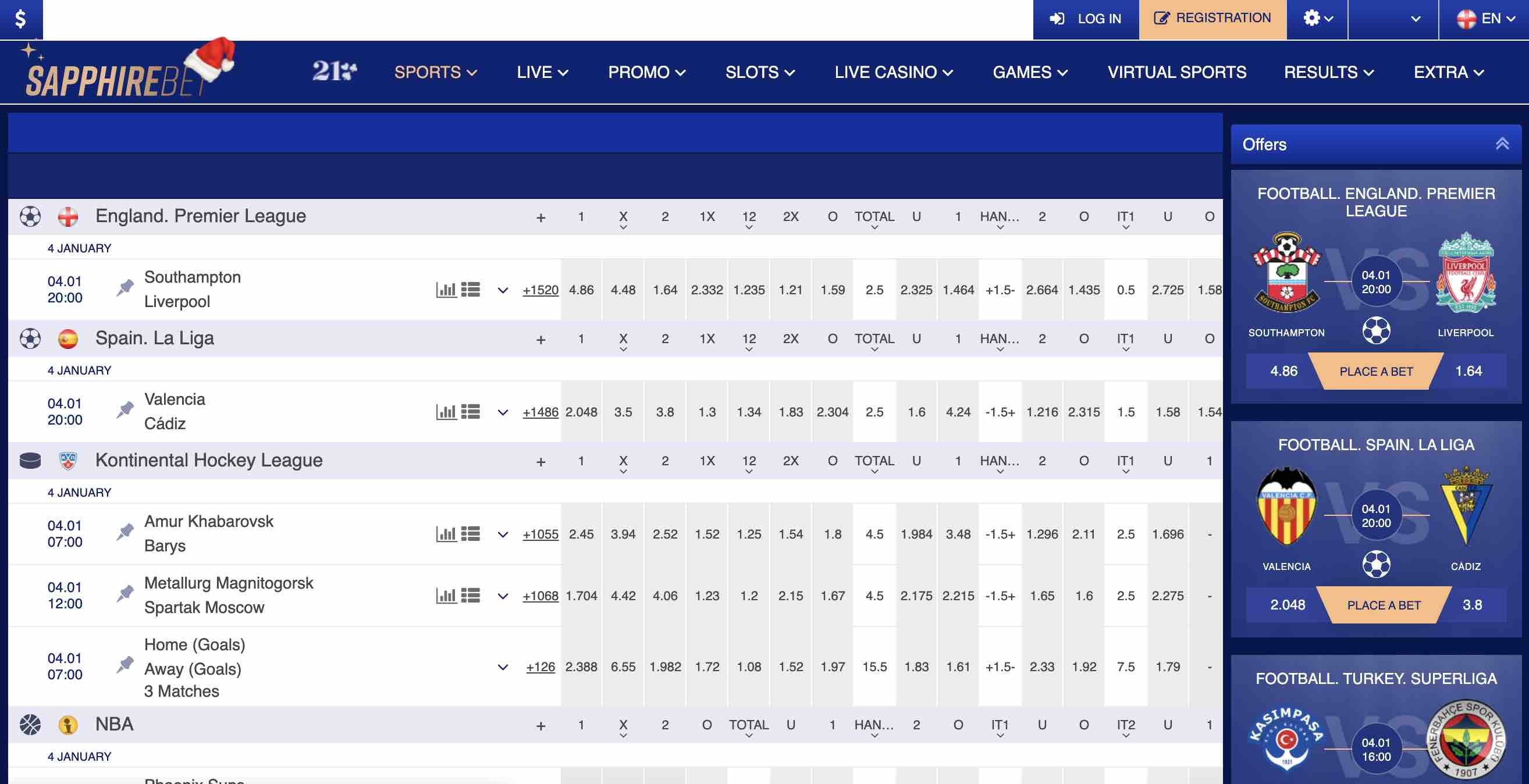Click hockey puck icon by Kontinental Hockey League

(x=30, y=461)
